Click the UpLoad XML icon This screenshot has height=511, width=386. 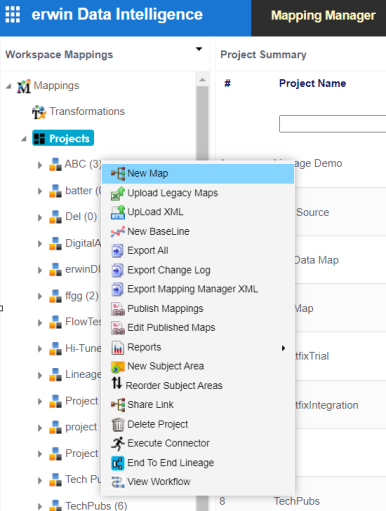coord(118,212)
